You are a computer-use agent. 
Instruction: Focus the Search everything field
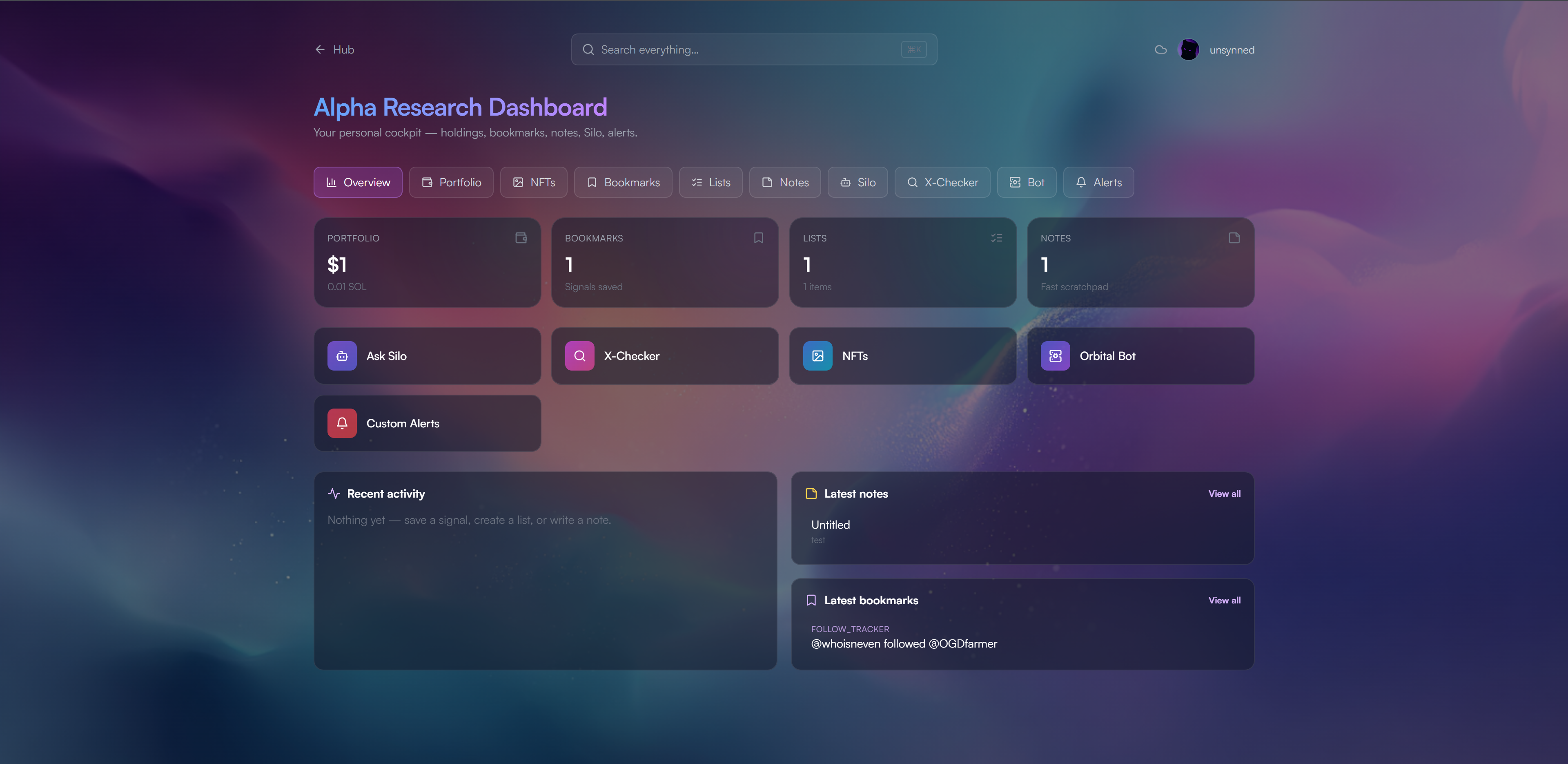[753, 49]
